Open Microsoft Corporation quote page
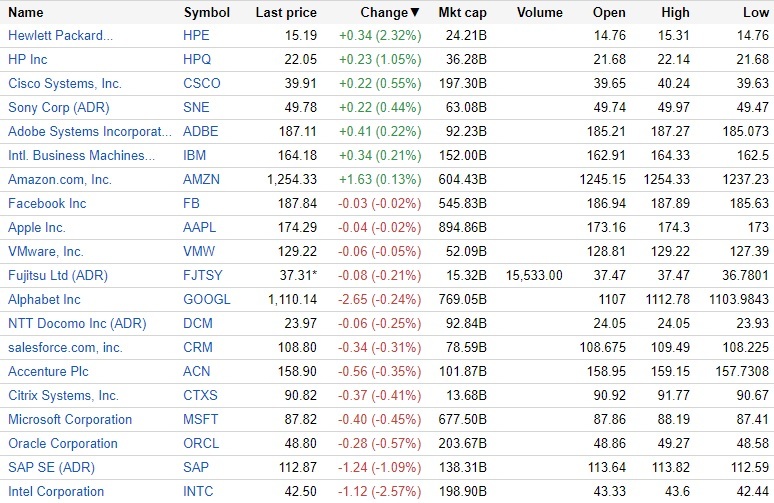Image resolution: width=774 pixels, height=503 pixels. (70, 419)
